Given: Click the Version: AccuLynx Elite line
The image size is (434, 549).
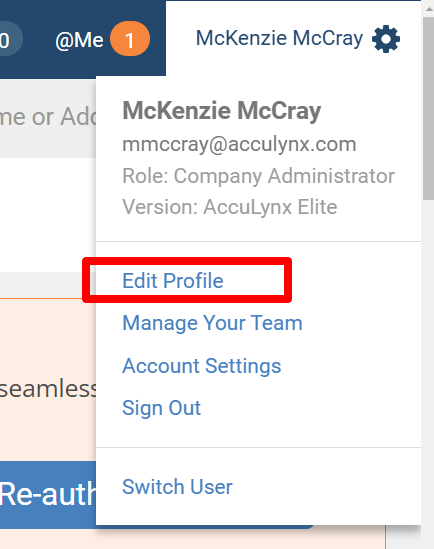Looking at the screenshot, I should (230, 207).
